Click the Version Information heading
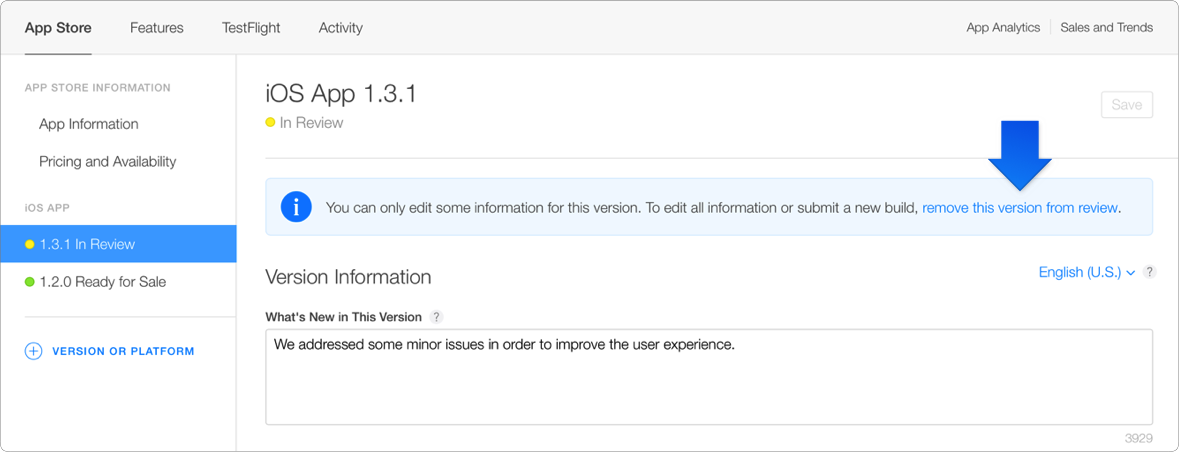Screen dimensions: 1179x452 [x=348, y=277]
